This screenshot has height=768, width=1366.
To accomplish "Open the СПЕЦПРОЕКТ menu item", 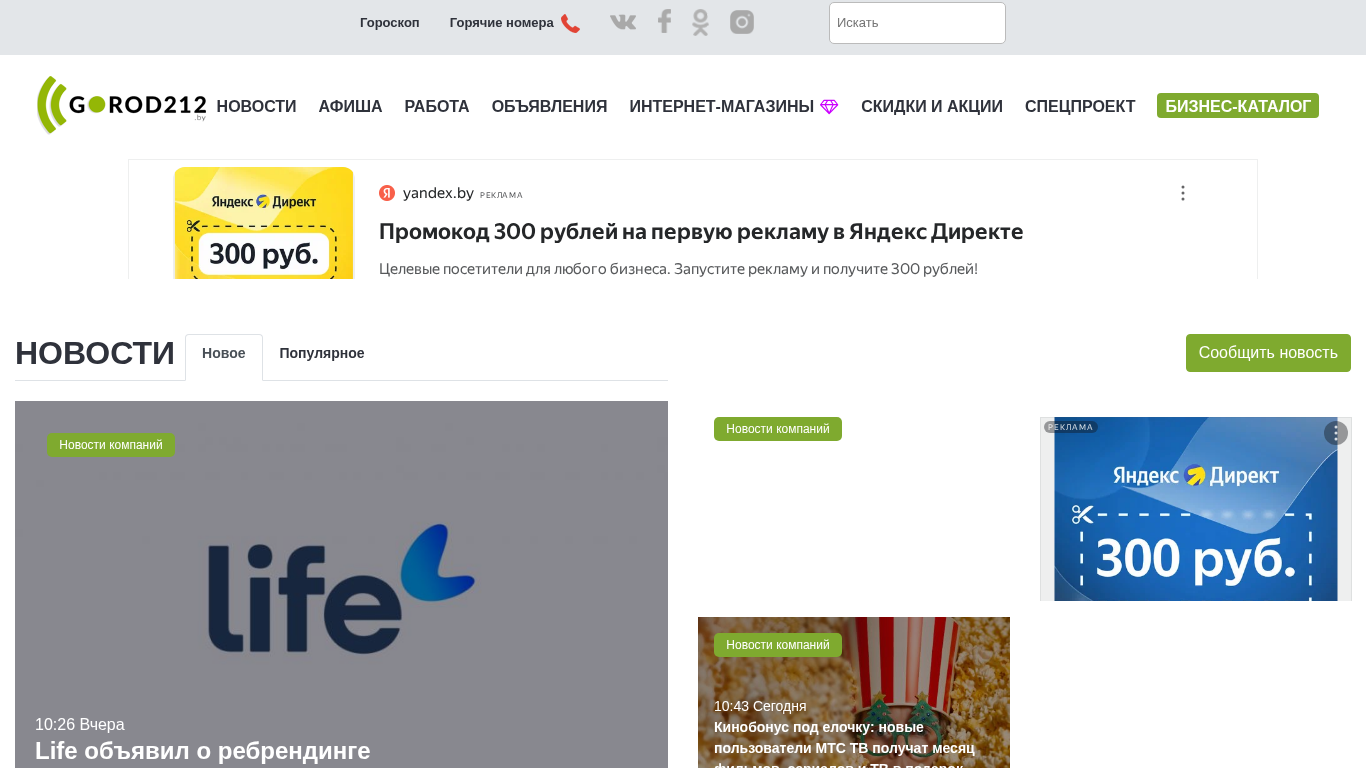I will [1080, 107].
